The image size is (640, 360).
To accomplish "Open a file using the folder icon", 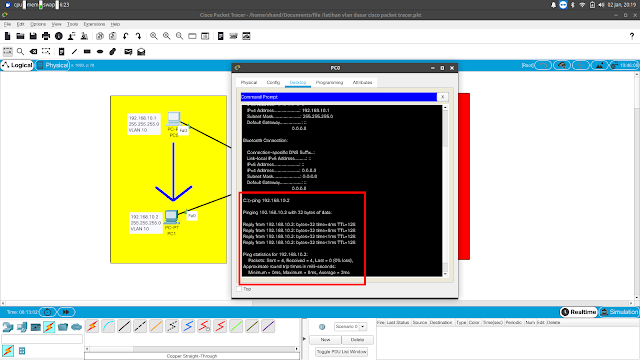I will click(x=20, y=36).
